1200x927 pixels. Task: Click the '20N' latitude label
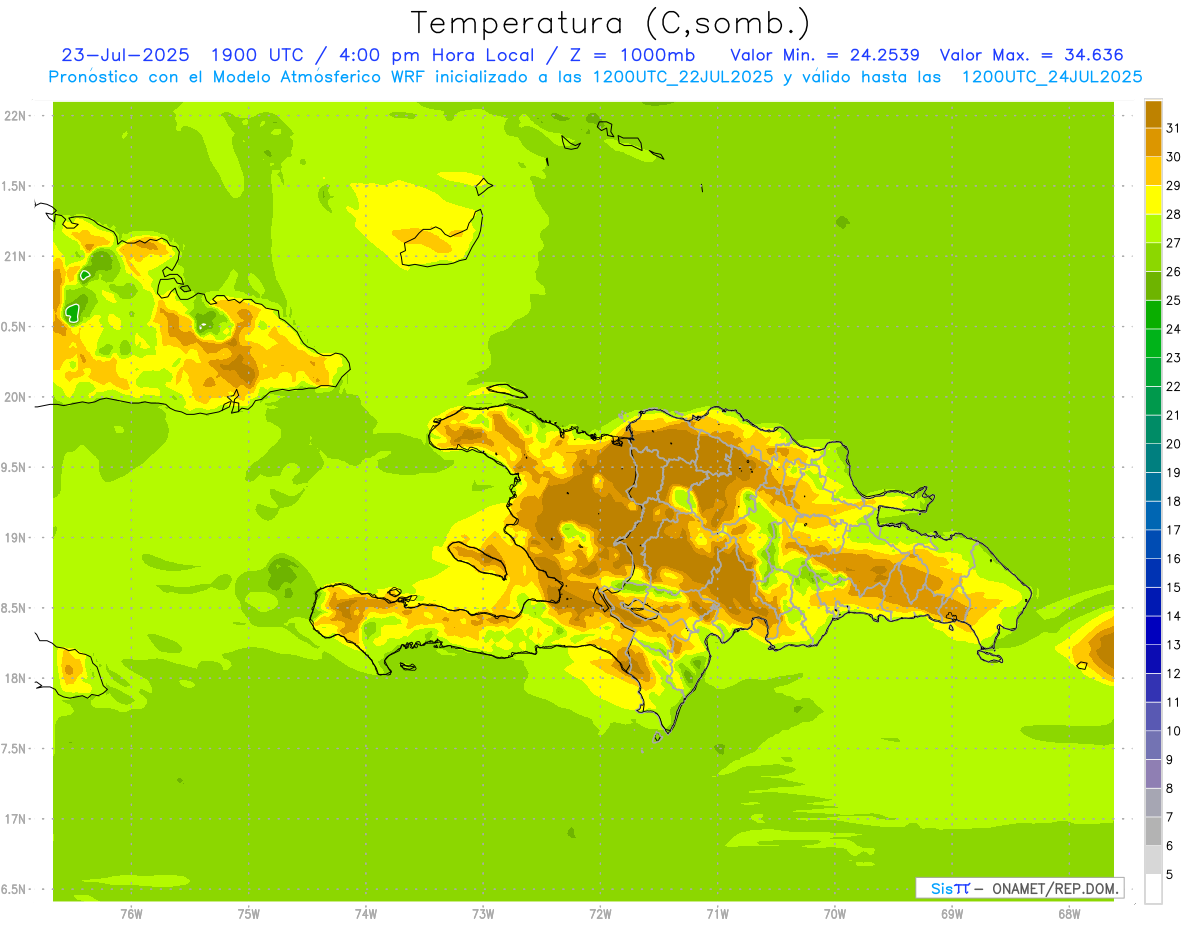pyautogui.click(x=17, y=397)
